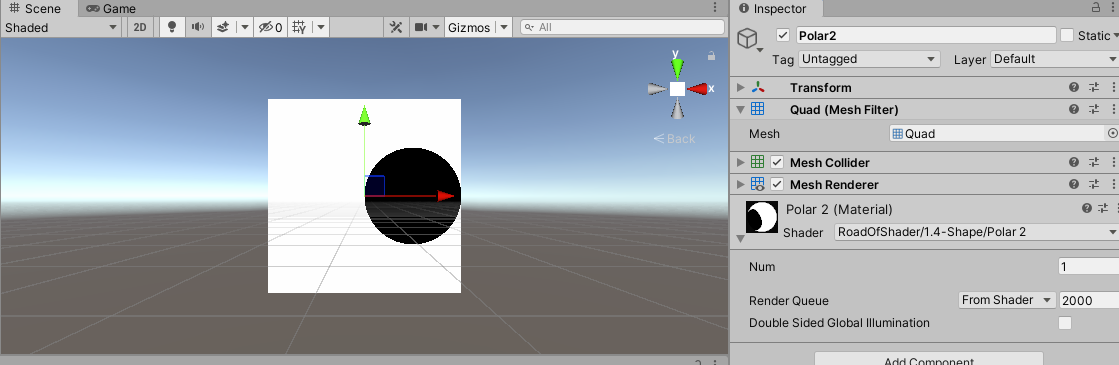
Task: Open Polar 2 material help reference
Action: click(x=1087, y=209)
